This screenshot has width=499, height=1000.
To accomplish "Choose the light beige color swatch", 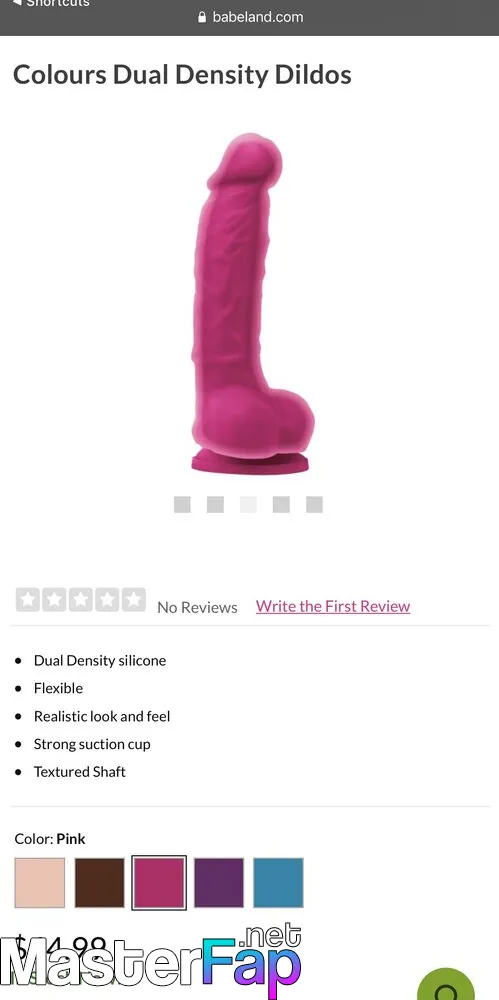I will tap(40, 883).
